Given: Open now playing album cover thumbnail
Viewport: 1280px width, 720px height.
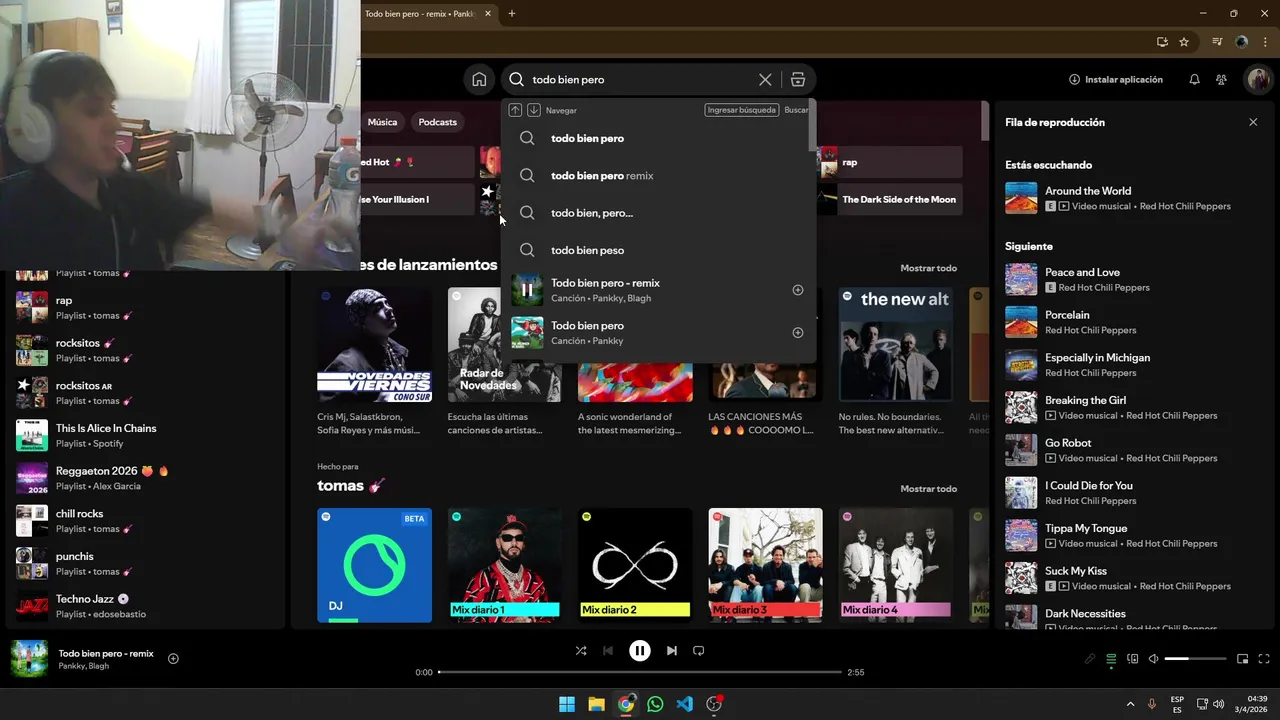Looking at the screenshot, I should tap(29, 659).
